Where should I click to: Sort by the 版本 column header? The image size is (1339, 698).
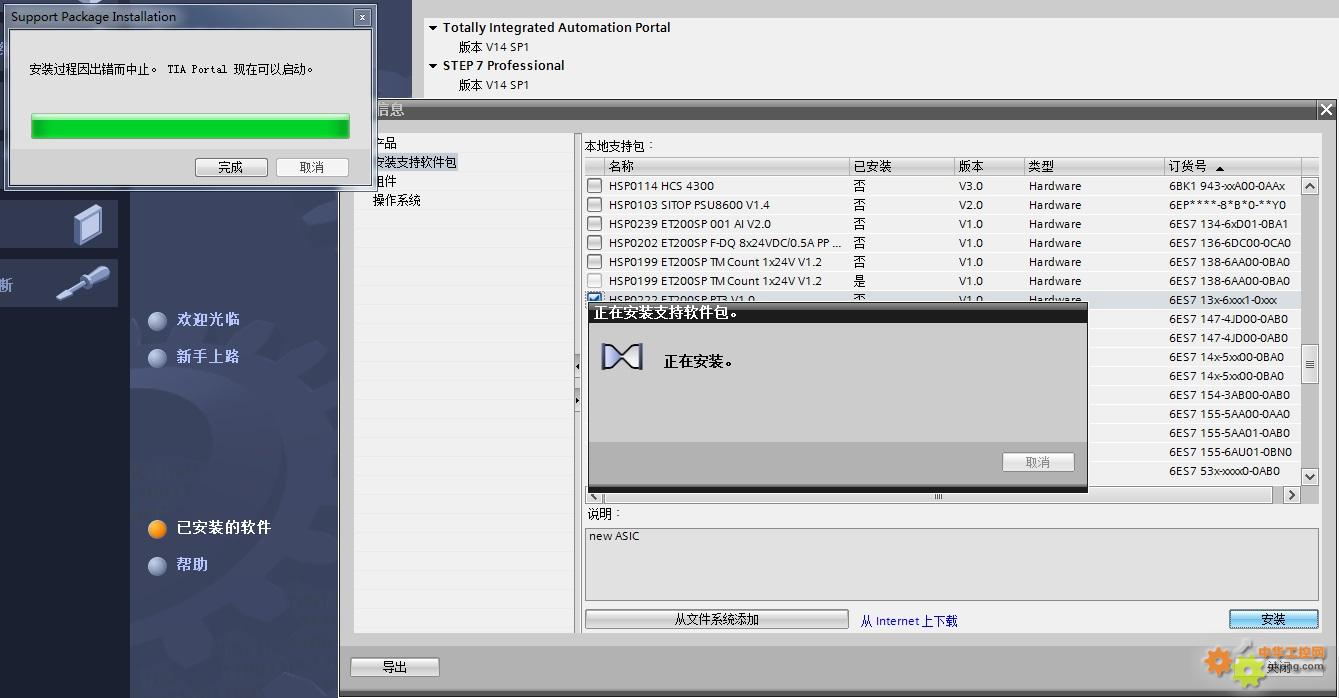coord(990,166)
